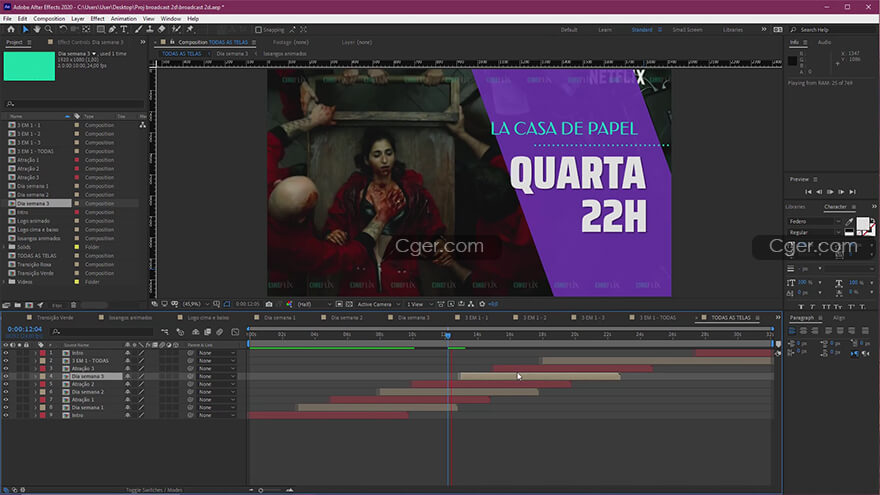The image size is (880, 495).
Task: Click the Graph Editor icon in the timeline
Action: point(235,332)
